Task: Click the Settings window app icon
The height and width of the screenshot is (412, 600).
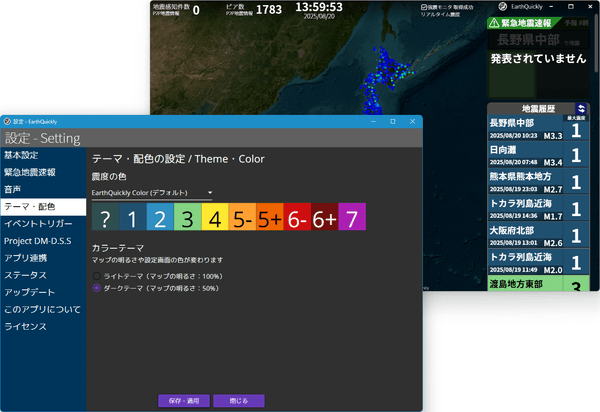Action: 7,122
